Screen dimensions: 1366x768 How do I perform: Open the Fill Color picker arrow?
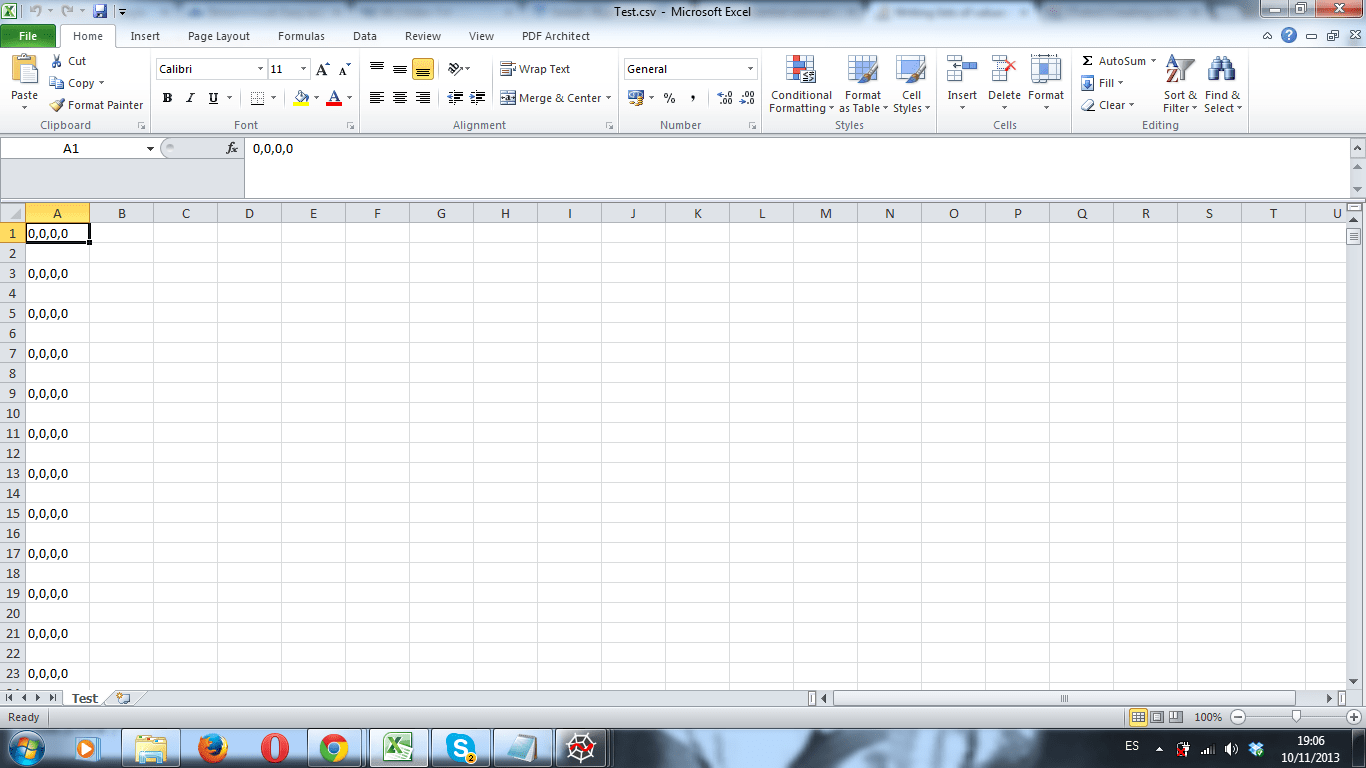[x=315, y=98]
